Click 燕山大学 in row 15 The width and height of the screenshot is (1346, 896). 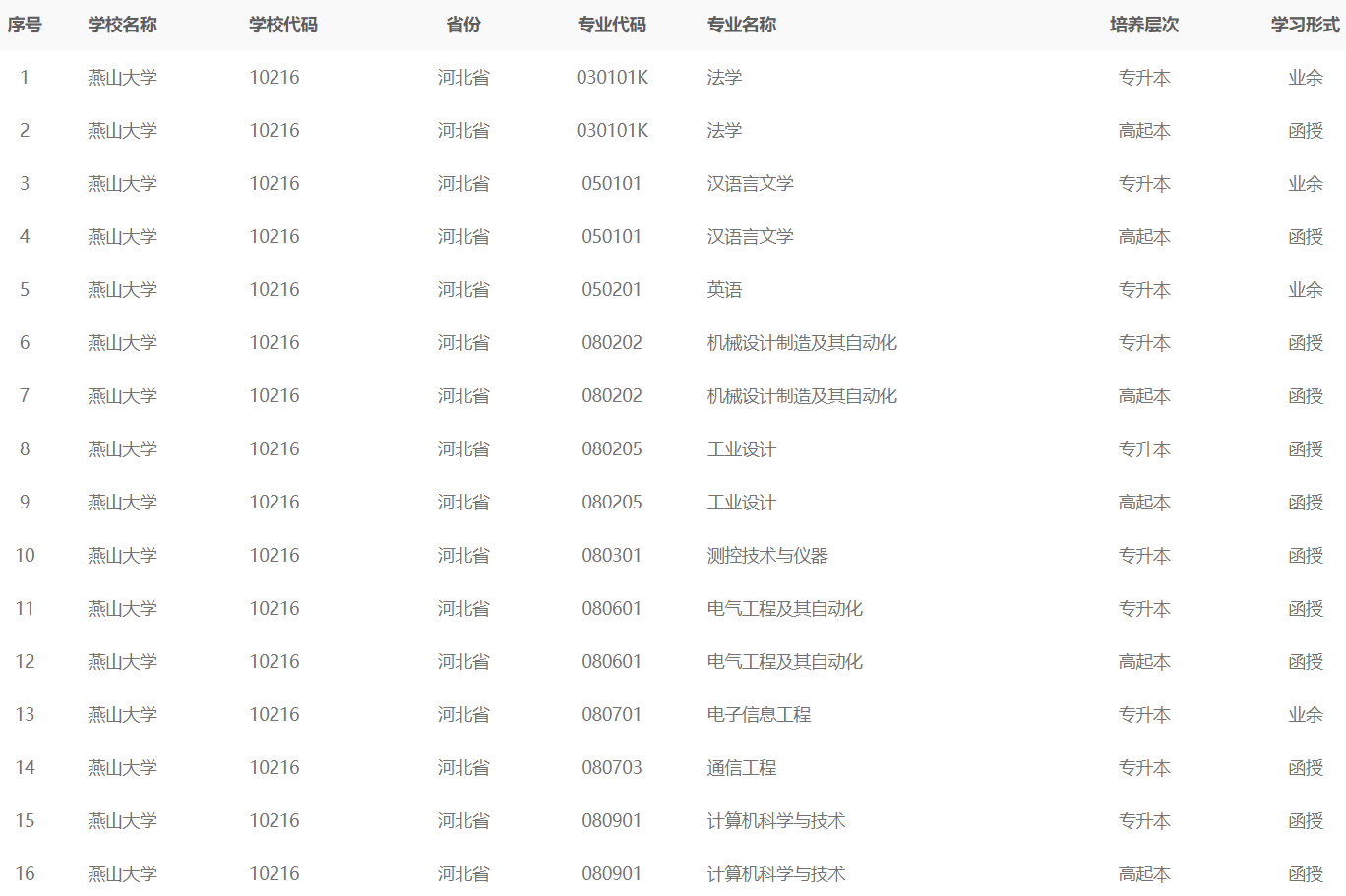point(122,821)
